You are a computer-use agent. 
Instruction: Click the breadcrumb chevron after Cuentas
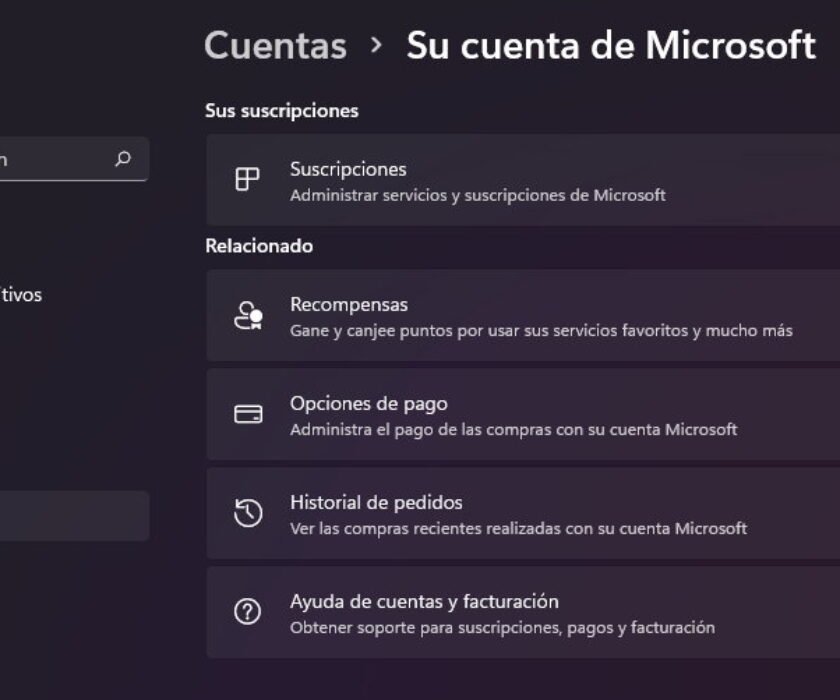point(376,45)
